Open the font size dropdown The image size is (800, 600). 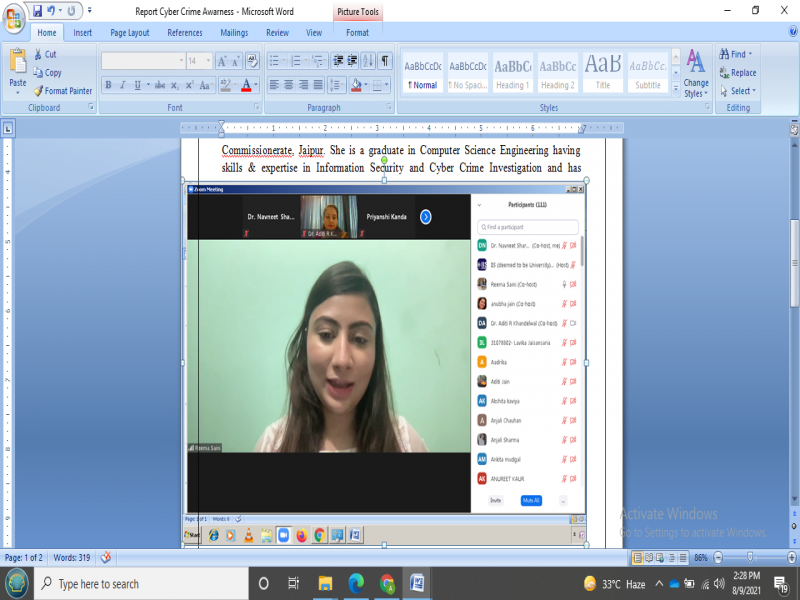point(207,61)
